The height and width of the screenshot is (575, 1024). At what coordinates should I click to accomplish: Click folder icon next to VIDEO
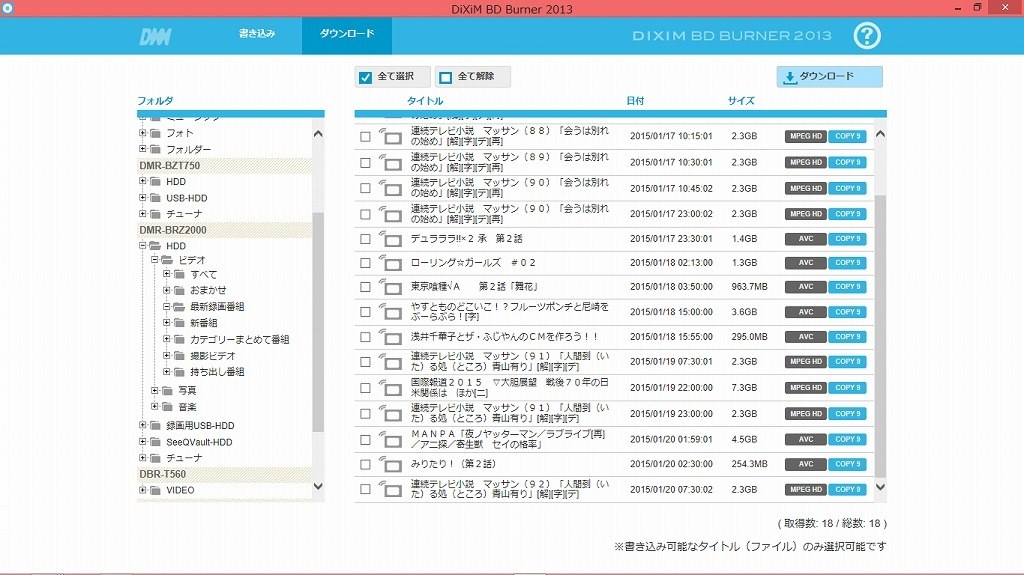pos(155,491)
